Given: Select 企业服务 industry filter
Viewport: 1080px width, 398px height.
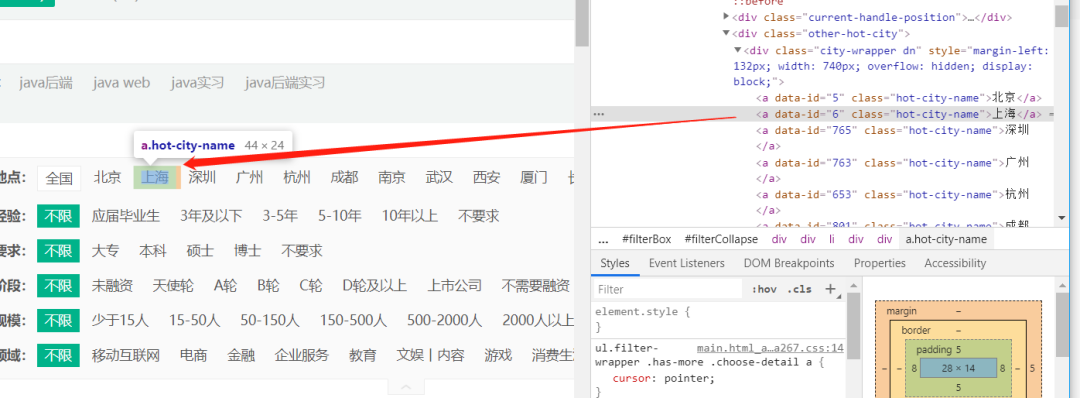Looking at the screenshot, I should click(302, 356).
